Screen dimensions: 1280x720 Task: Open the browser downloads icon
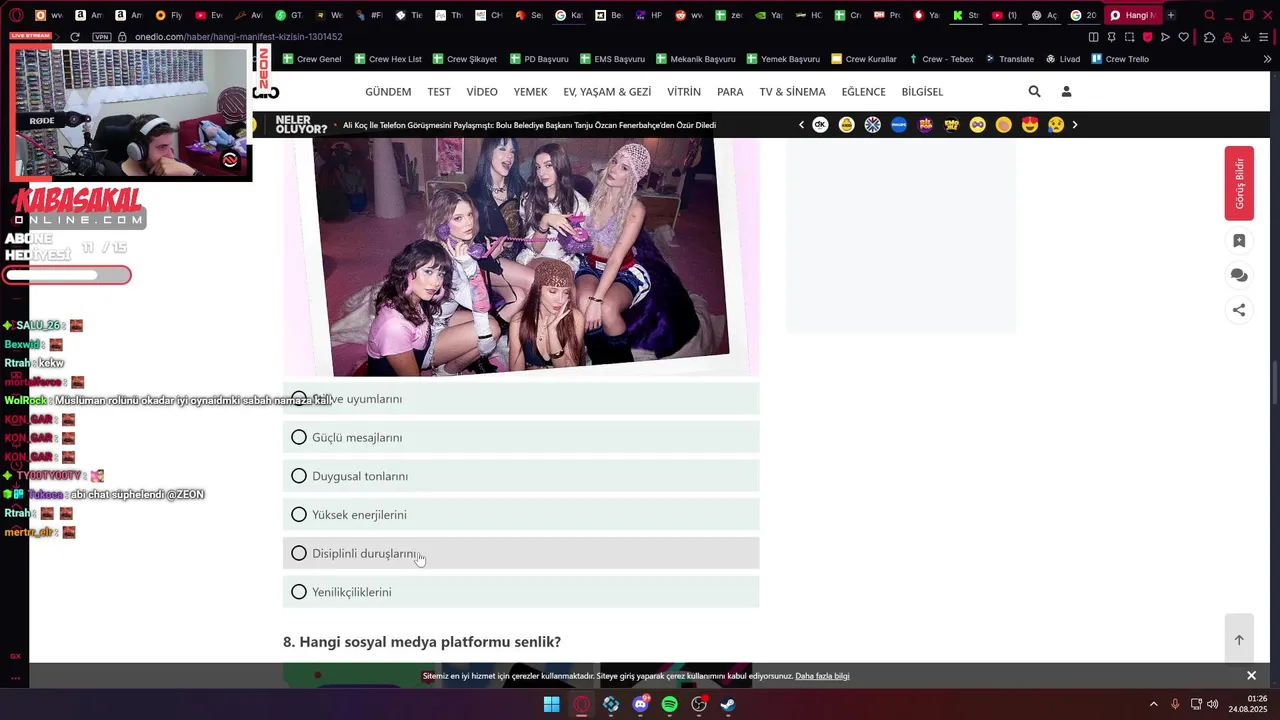click(x=1245, y=37)
